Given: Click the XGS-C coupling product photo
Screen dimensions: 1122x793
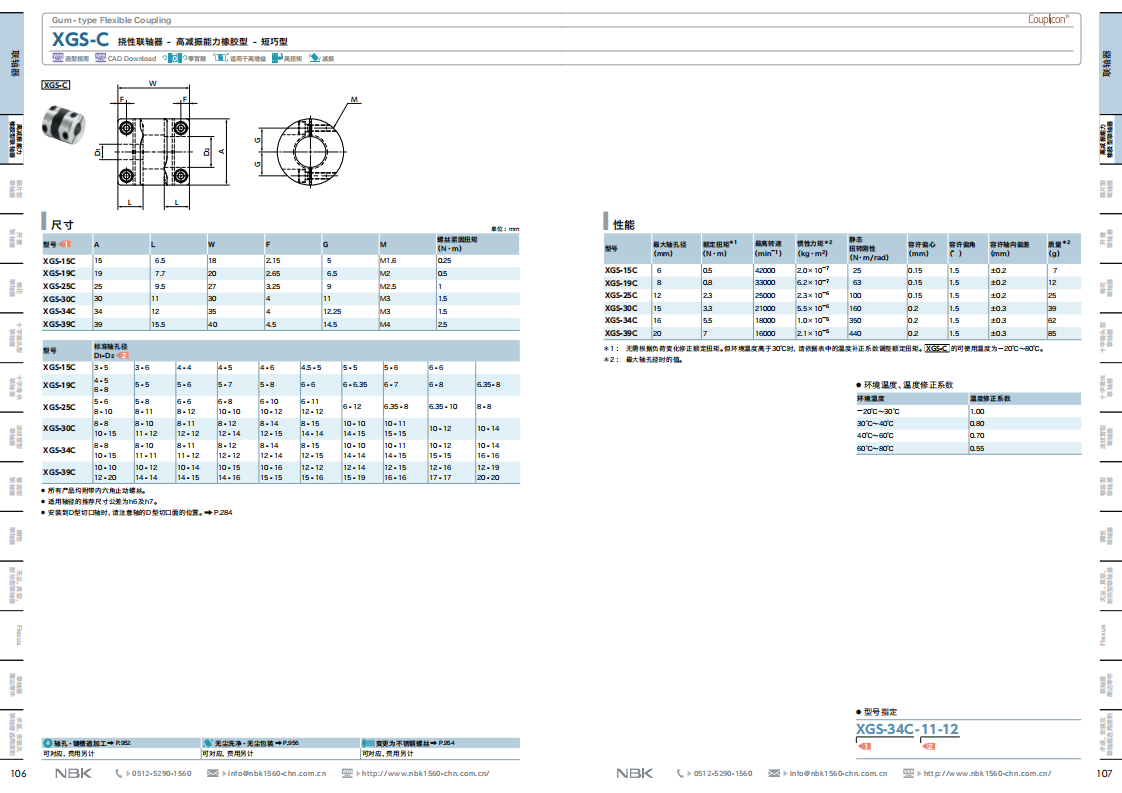Looking at the screenshot, I should pos(63,123).
